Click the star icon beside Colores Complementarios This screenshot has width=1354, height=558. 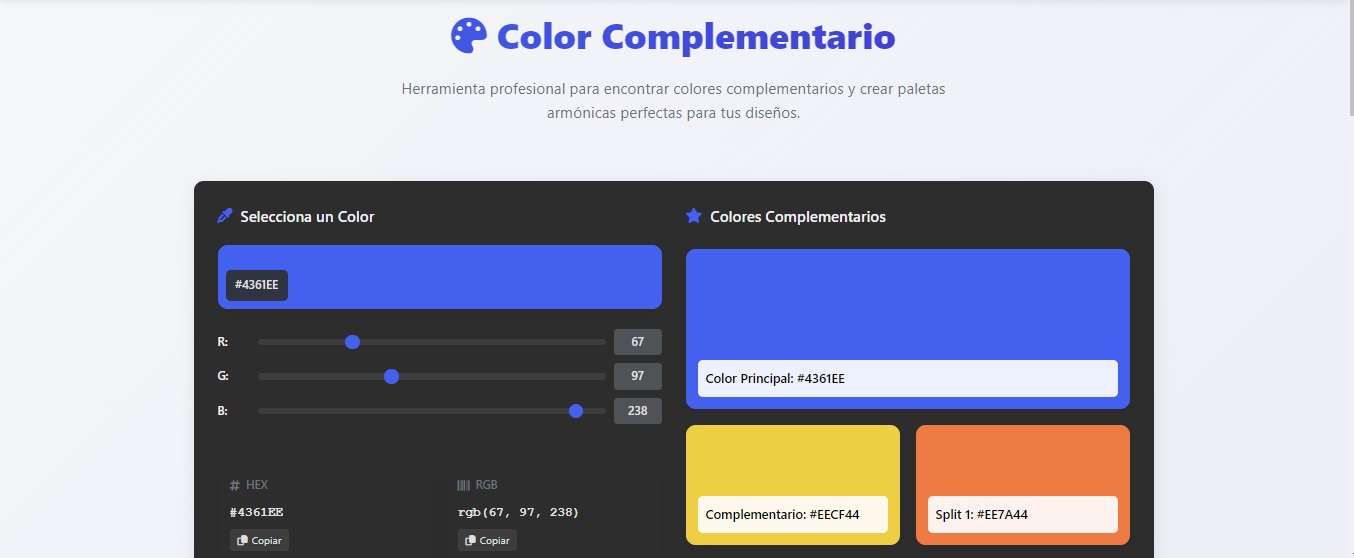coord(694,216)
